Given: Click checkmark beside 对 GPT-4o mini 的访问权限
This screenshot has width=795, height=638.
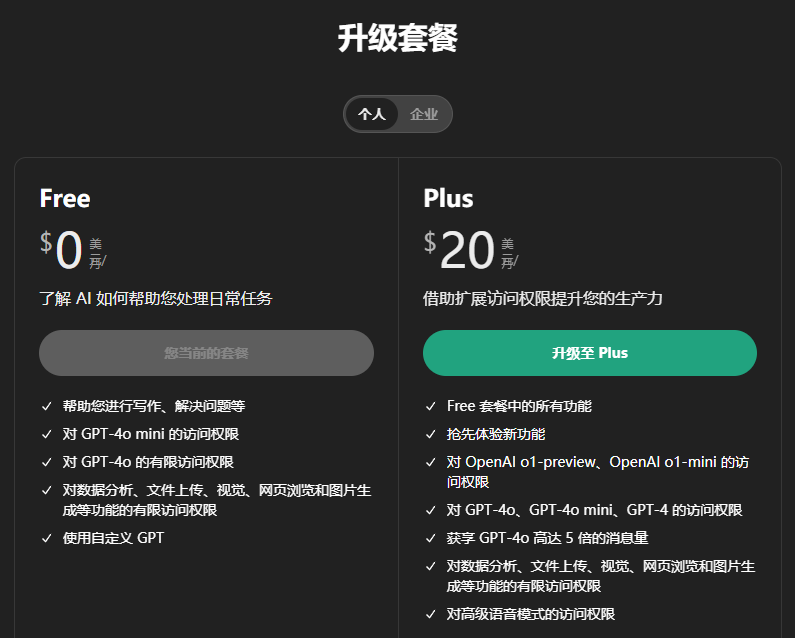Looking at the screenshot, I should [x=47, y=434].
